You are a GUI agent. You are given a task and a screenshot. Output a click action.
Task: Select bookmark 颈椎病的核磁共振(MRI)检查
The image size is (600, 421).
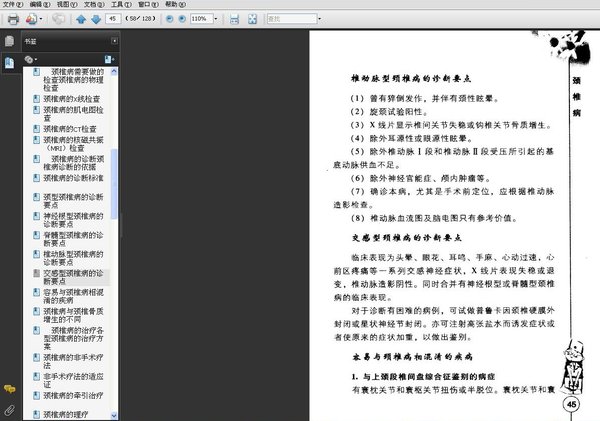point(73,144)
